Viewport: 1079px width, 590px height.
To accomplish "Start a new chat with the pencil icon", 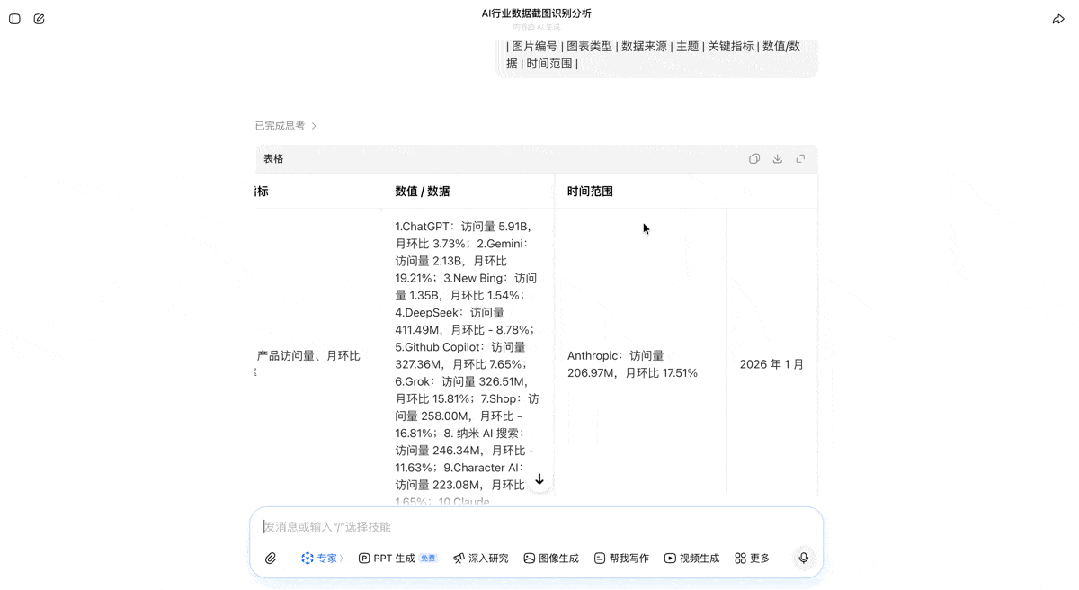I will click(40, 17).
